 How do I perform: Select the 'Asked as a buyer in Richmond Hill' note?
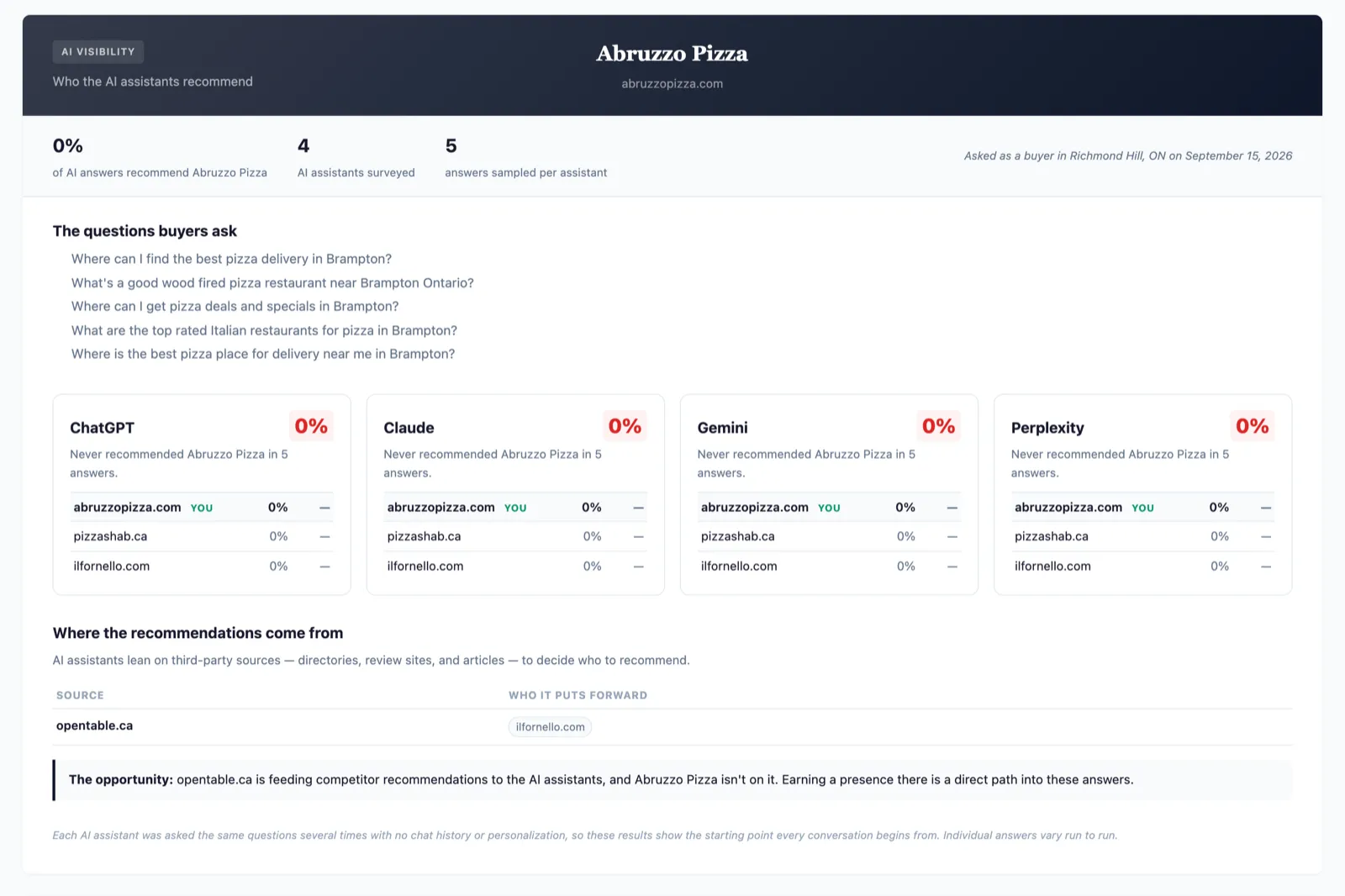(1128, 156)
